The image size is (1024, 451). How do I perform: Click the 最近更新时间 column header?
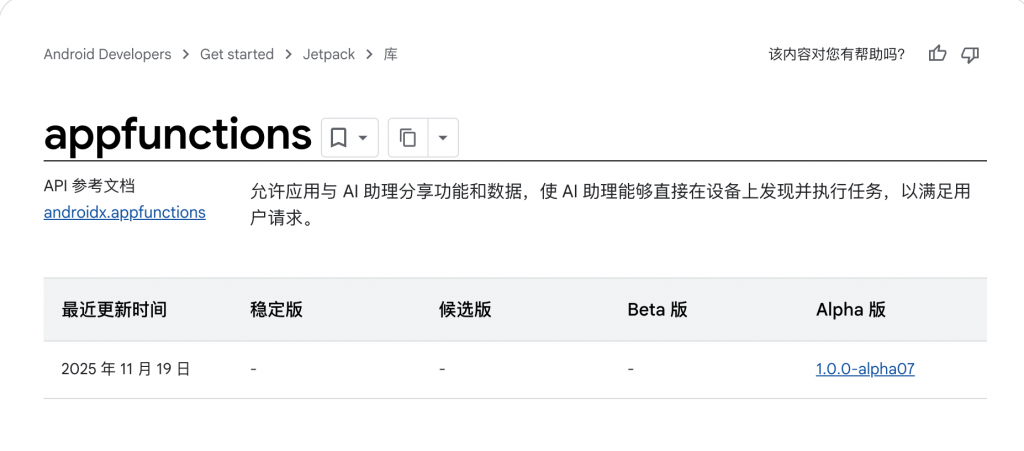[114, 309]
